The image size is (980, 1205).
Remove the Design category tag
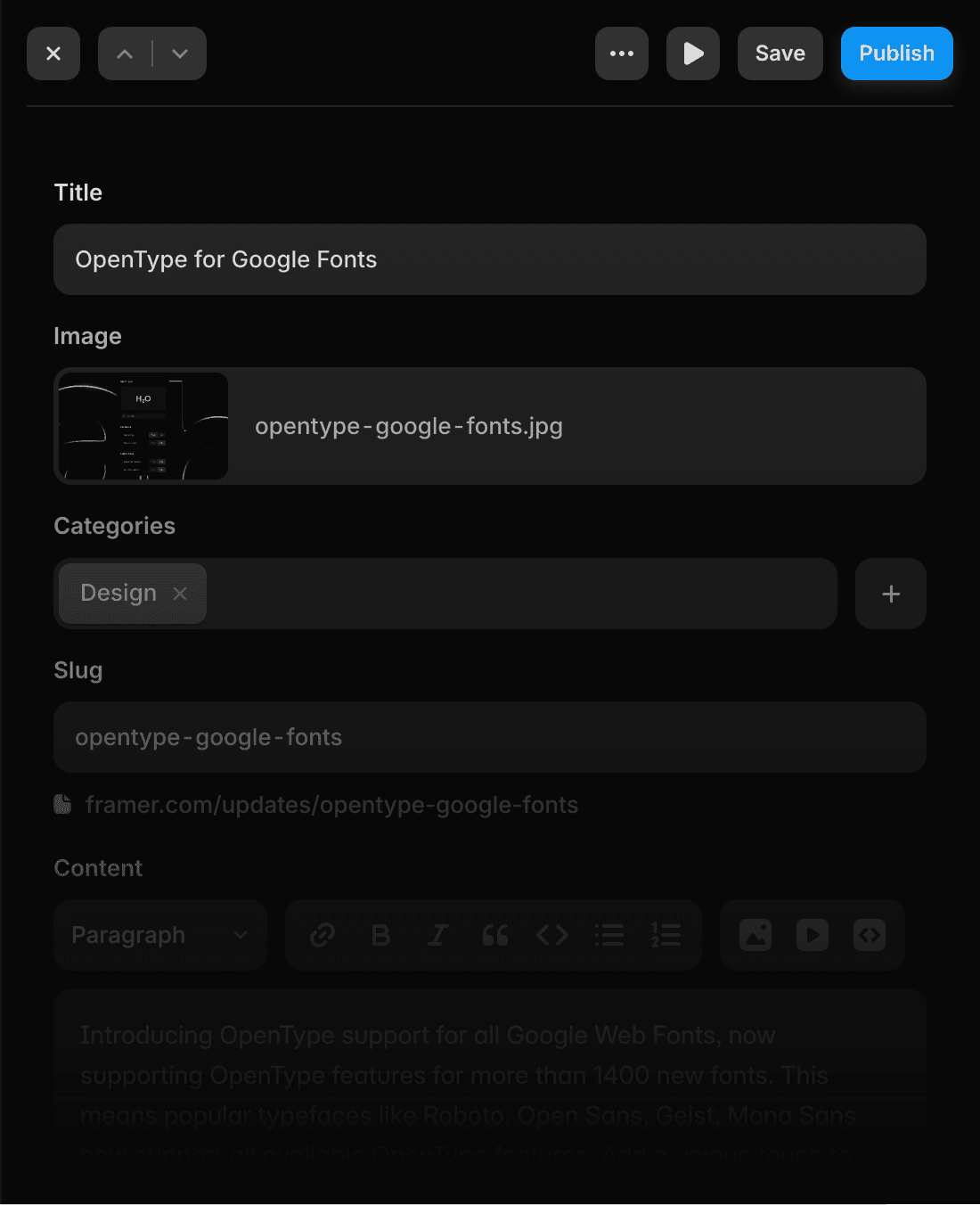(180, 594)
